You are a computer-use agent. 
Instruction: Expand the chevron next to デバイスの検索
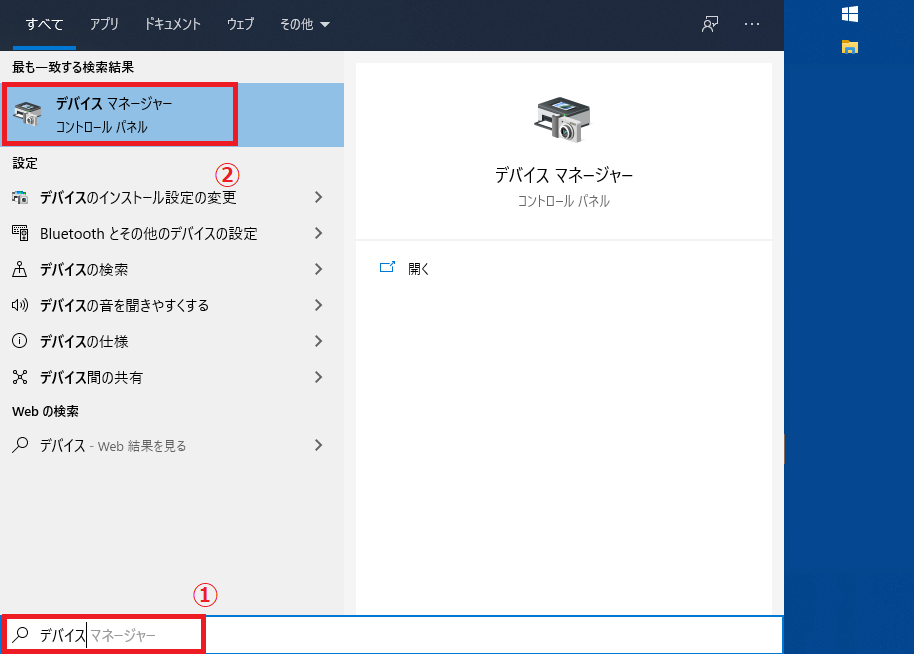pyautogui.click(x=318, y=269)
